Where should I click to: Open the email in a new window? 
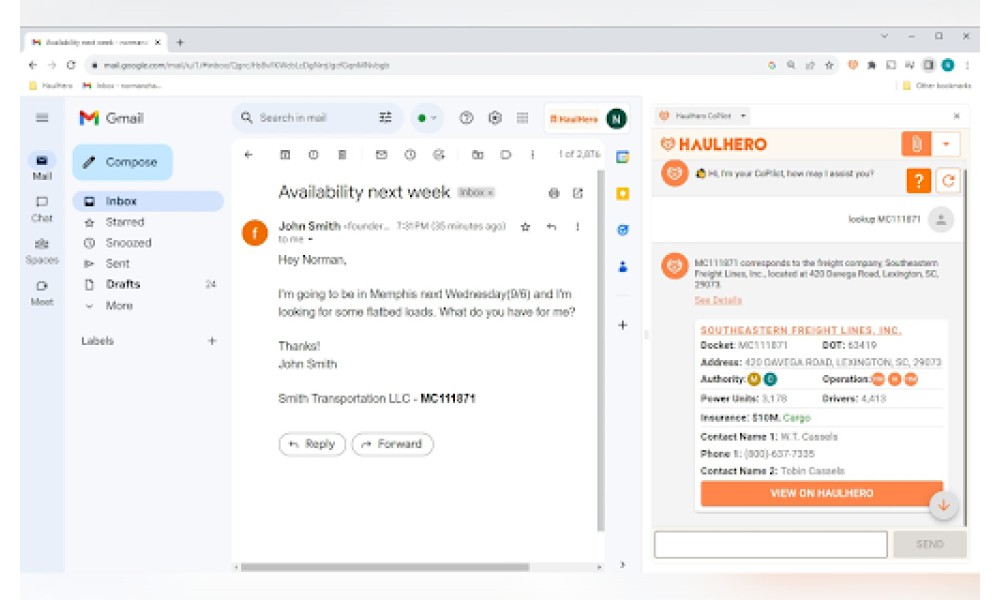578,193
